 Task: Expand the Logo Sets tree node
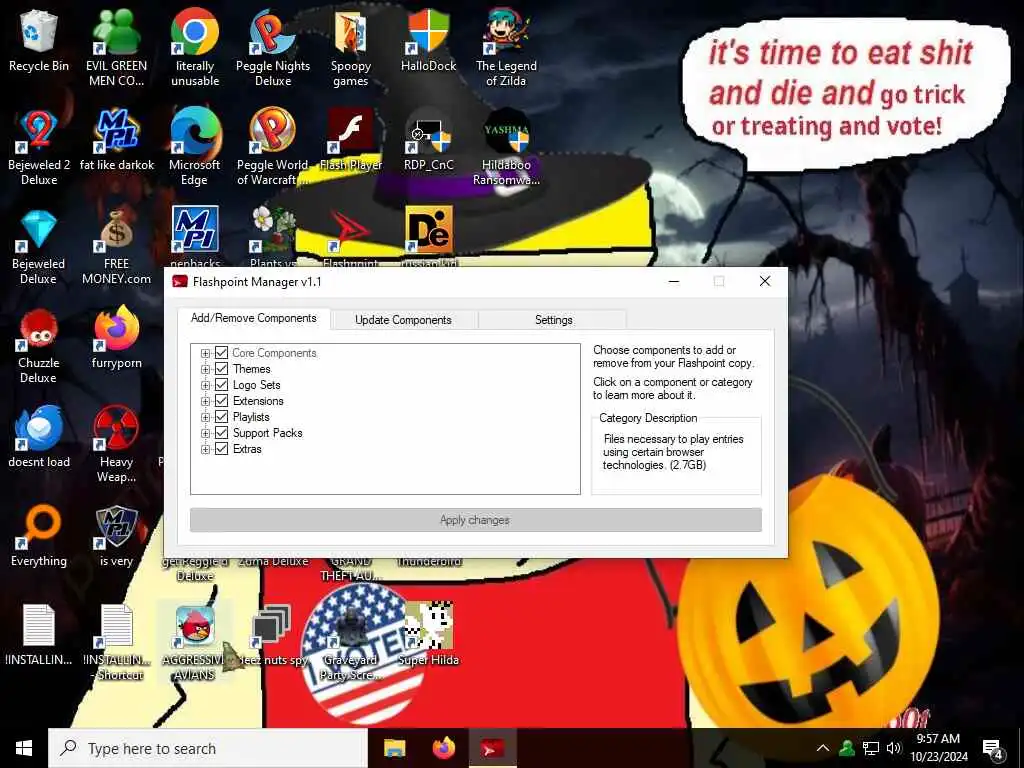click(205, 385)
